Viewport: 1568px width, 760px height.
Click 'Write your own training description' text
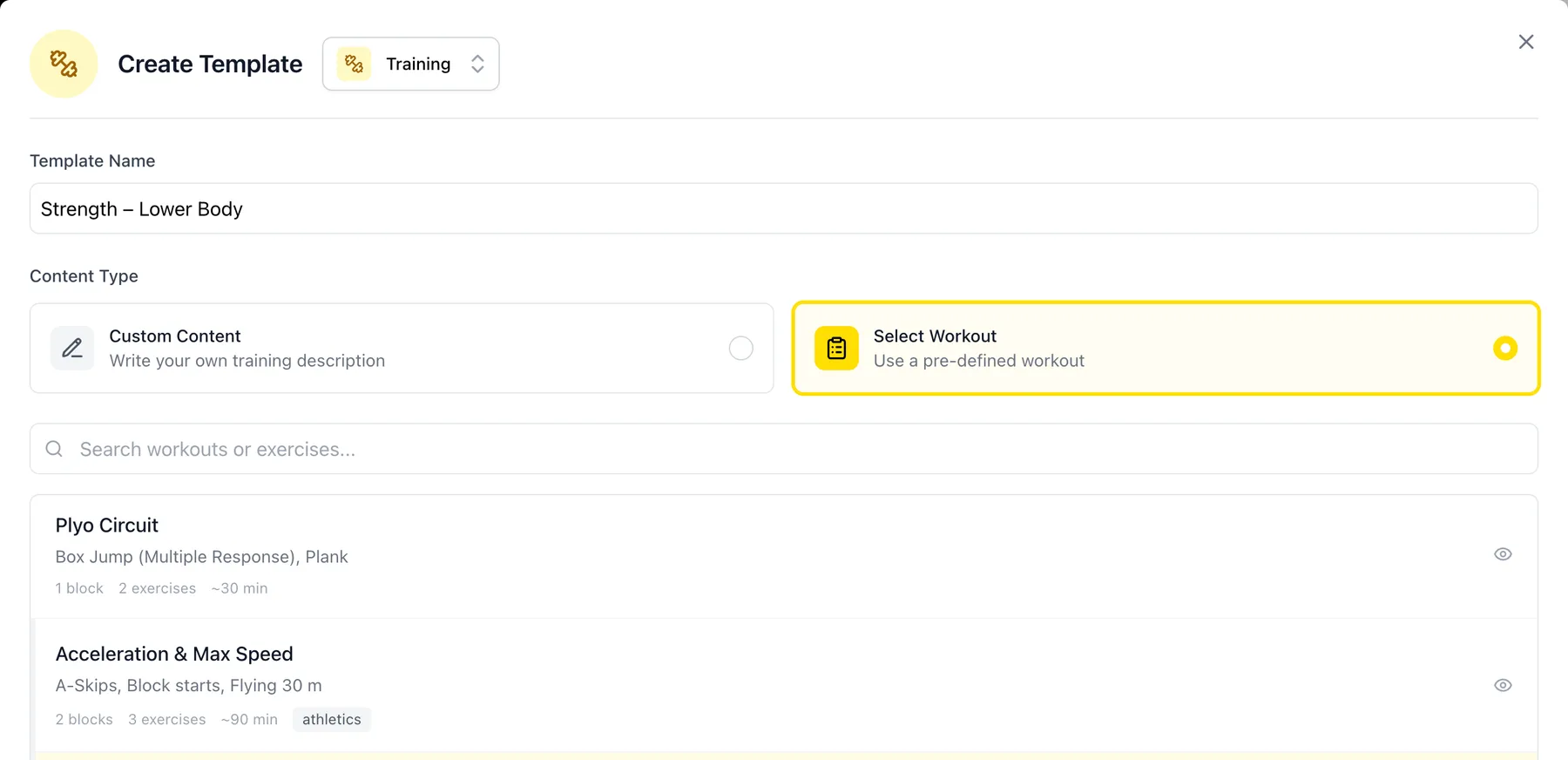click(247, 361)
